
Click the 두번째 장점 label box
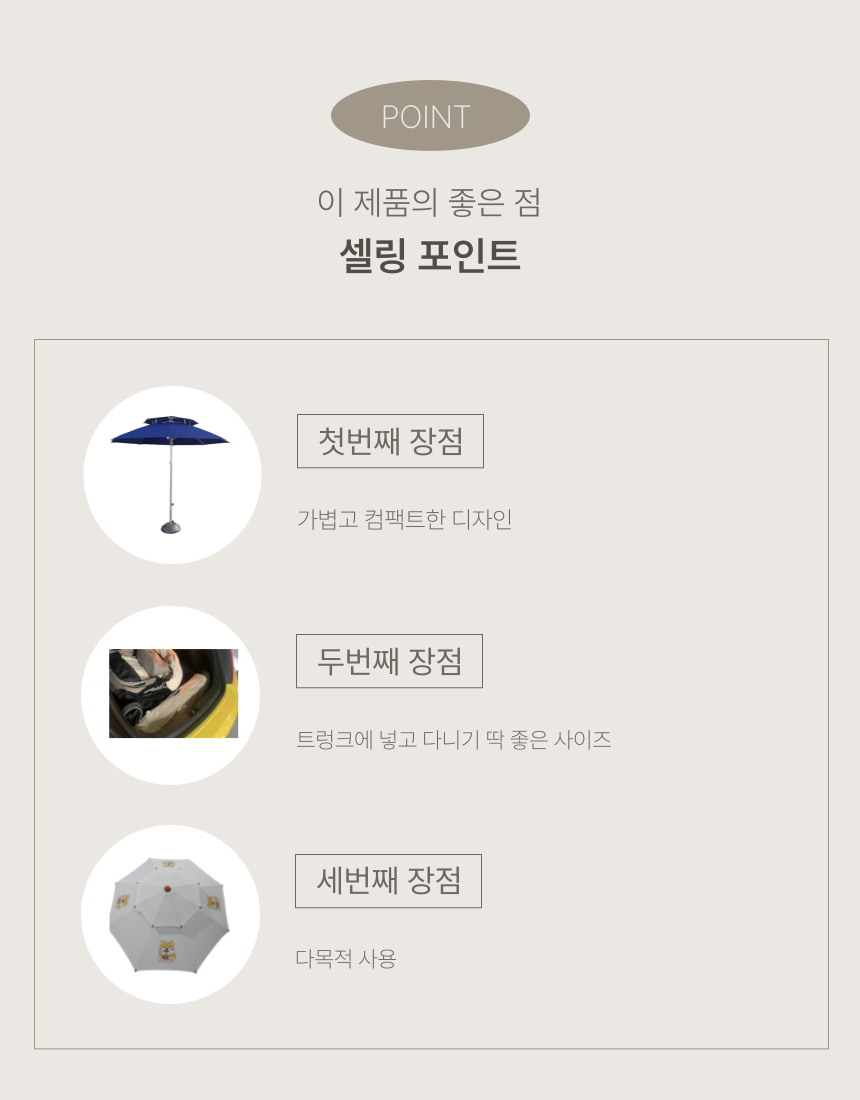click(x=389, y=661)
